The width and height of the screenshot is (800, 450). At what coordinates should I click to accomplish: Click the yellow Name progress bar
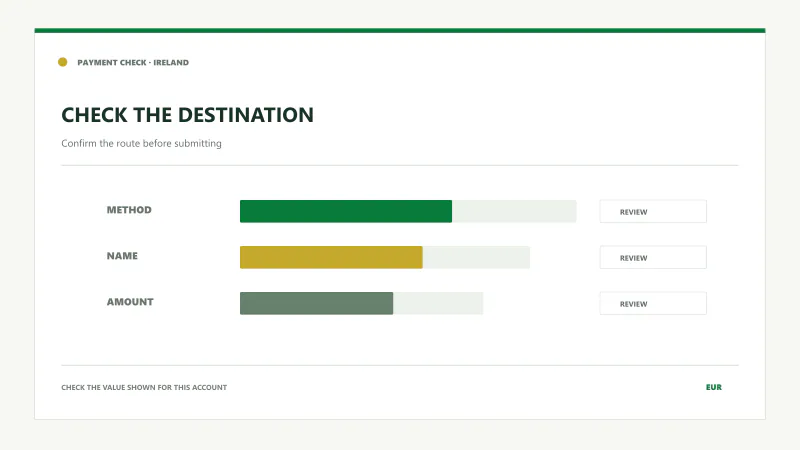point(331,257)
